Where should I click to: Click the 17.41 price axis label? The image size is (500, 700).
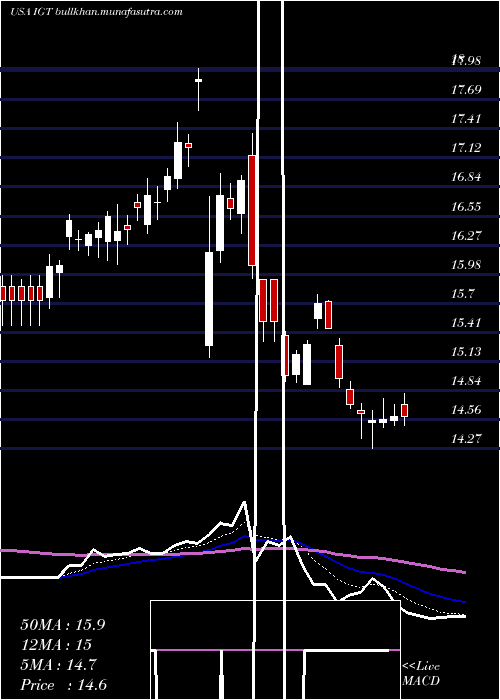tap(466, 119)
